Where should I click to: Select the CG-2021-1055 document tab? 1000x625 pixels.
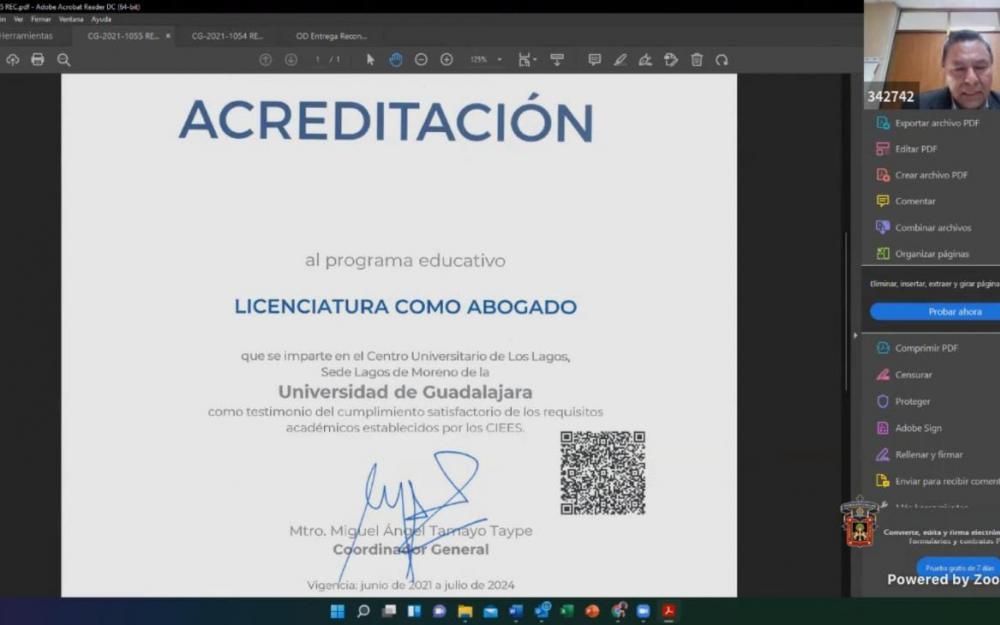pos(123,36)
